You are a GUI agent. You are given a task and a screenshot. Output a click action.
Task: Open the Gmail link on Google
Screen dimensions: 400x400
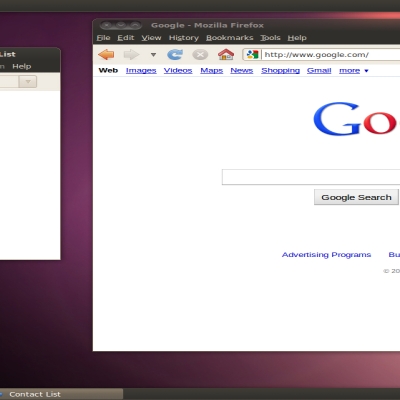click(319, 71)
